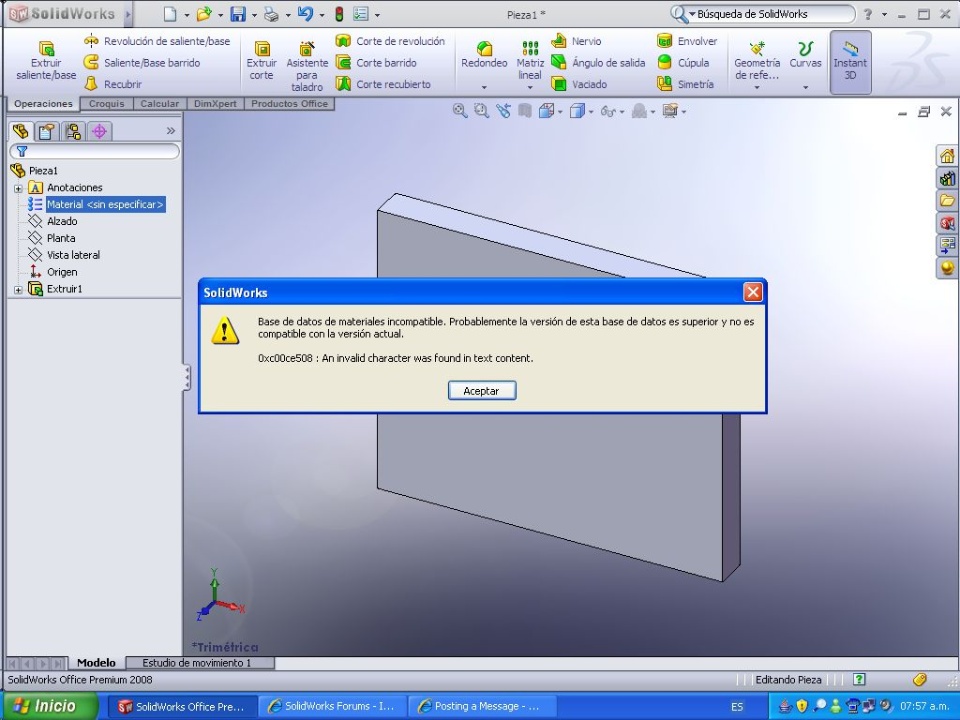Close the SolidWorks error dialog

tap(753, 292)
